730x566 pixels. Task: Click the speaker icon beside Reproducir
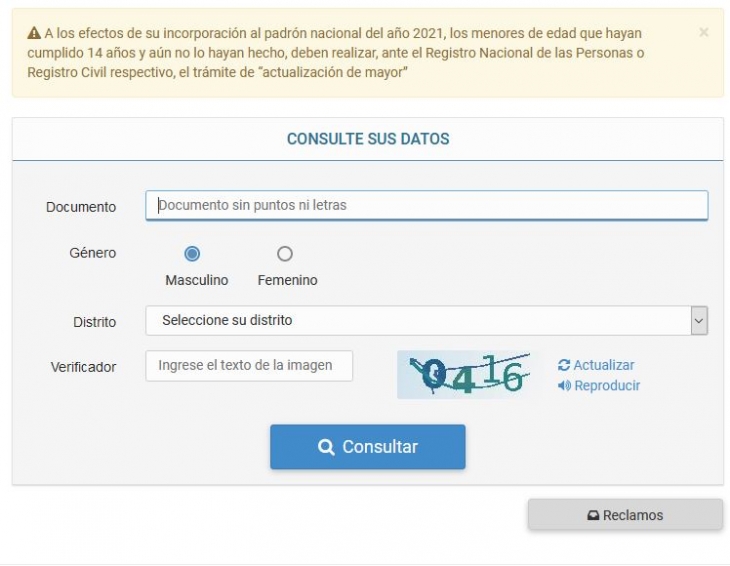click(564, 386)
